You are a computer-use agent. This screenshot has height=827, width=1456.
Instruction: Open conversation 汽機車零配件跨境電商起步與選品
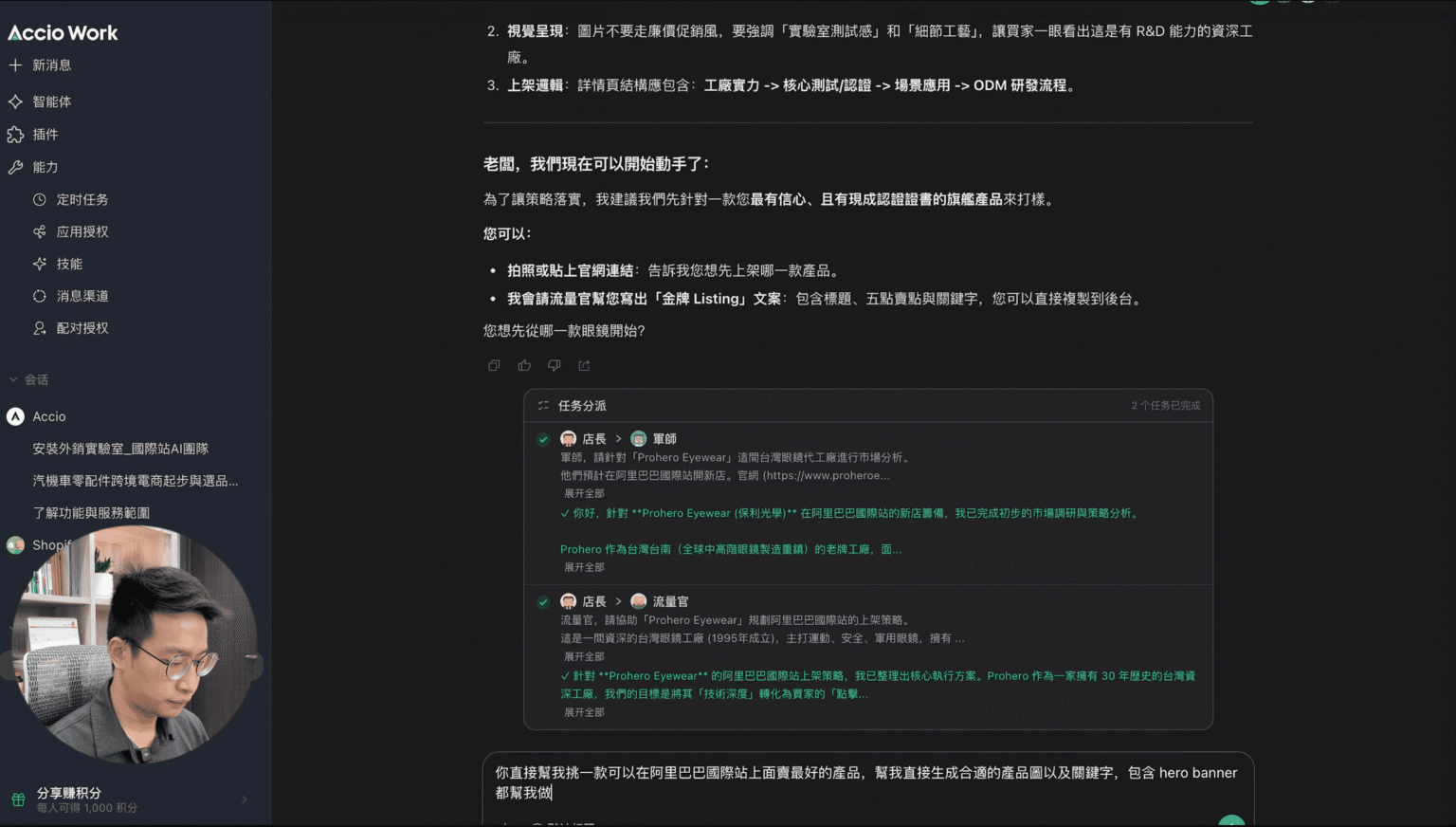click(x=136, y=481)
